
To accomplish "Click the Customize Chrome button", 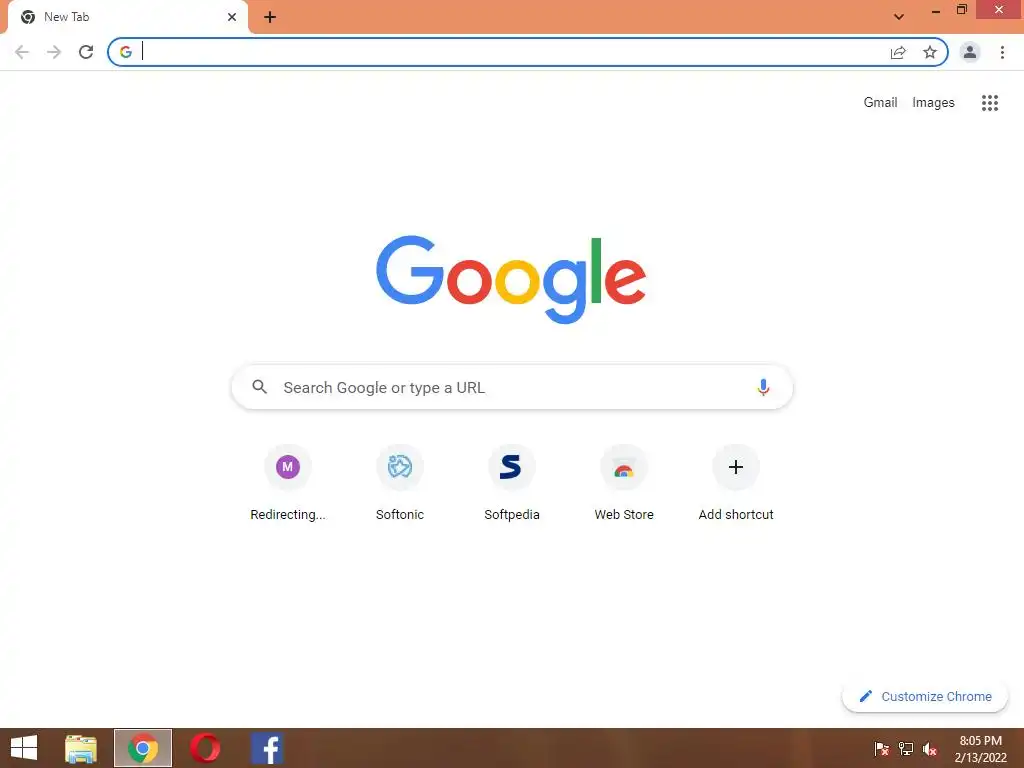I will point(925,696).
